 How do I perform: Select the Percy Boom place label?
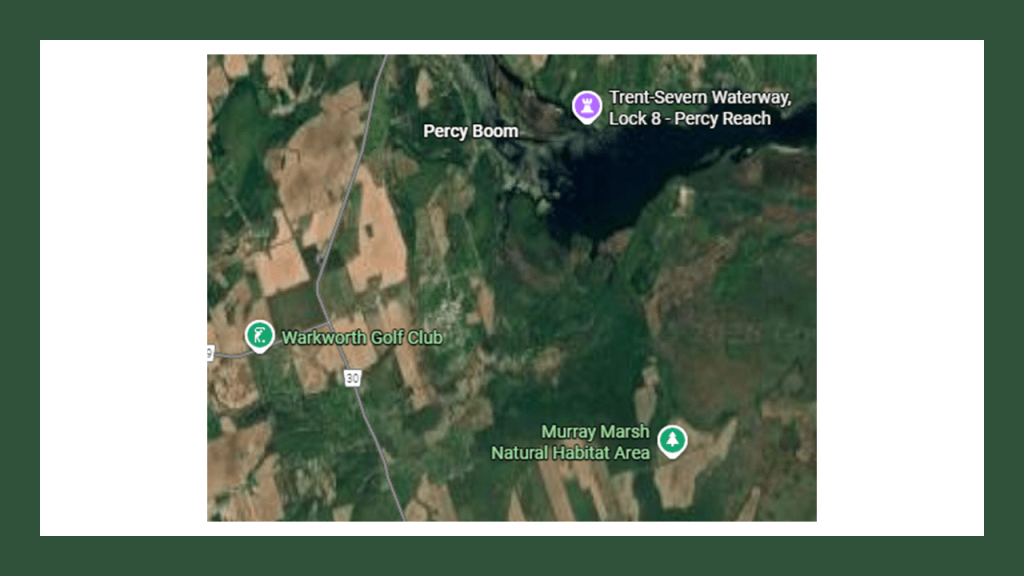coord(470,131)
